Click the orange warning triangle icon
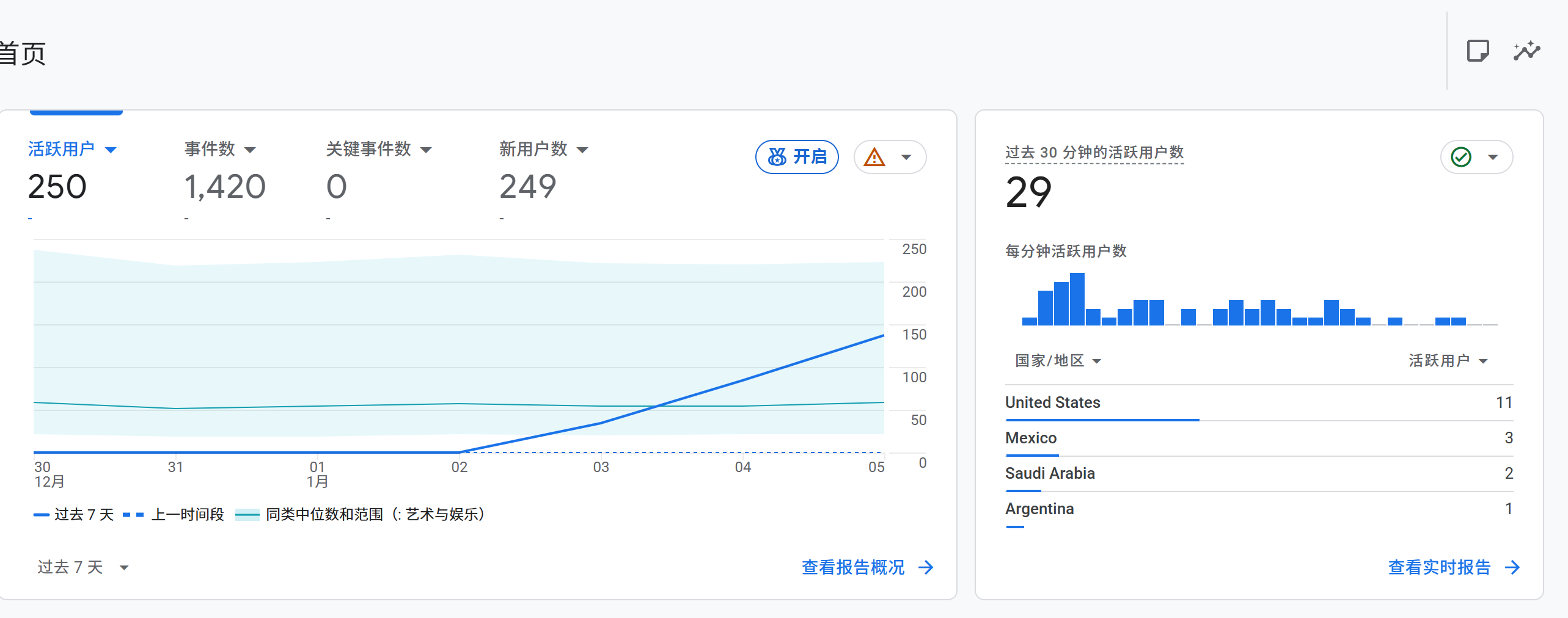The height and width of the screenshot is (618, 1568). coord(874,158)
